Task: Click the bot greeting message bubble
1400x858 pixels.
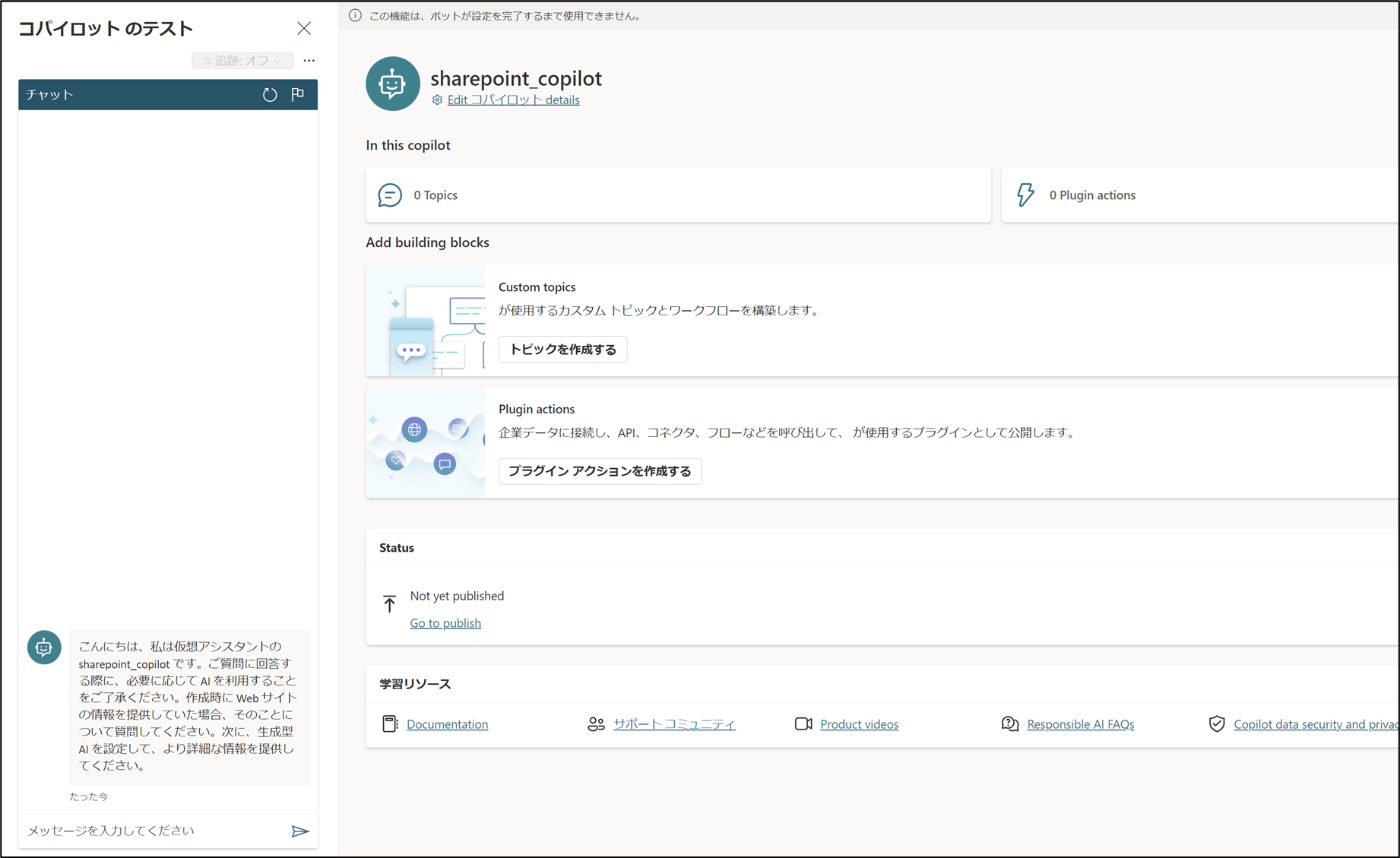Action: pyautogui.click(x=189, y=707)
